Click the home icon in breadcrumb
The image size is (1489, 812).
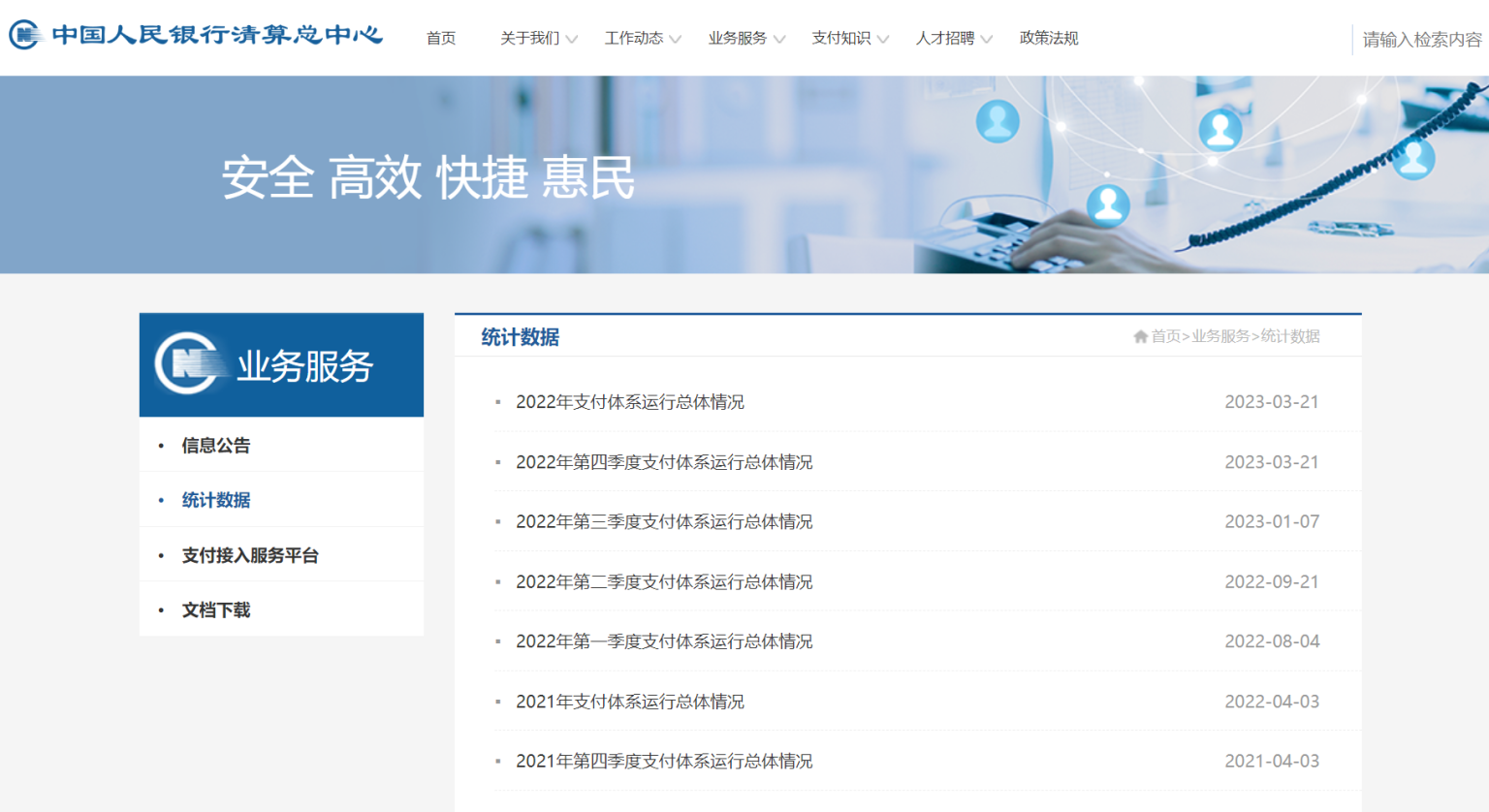1140,336
